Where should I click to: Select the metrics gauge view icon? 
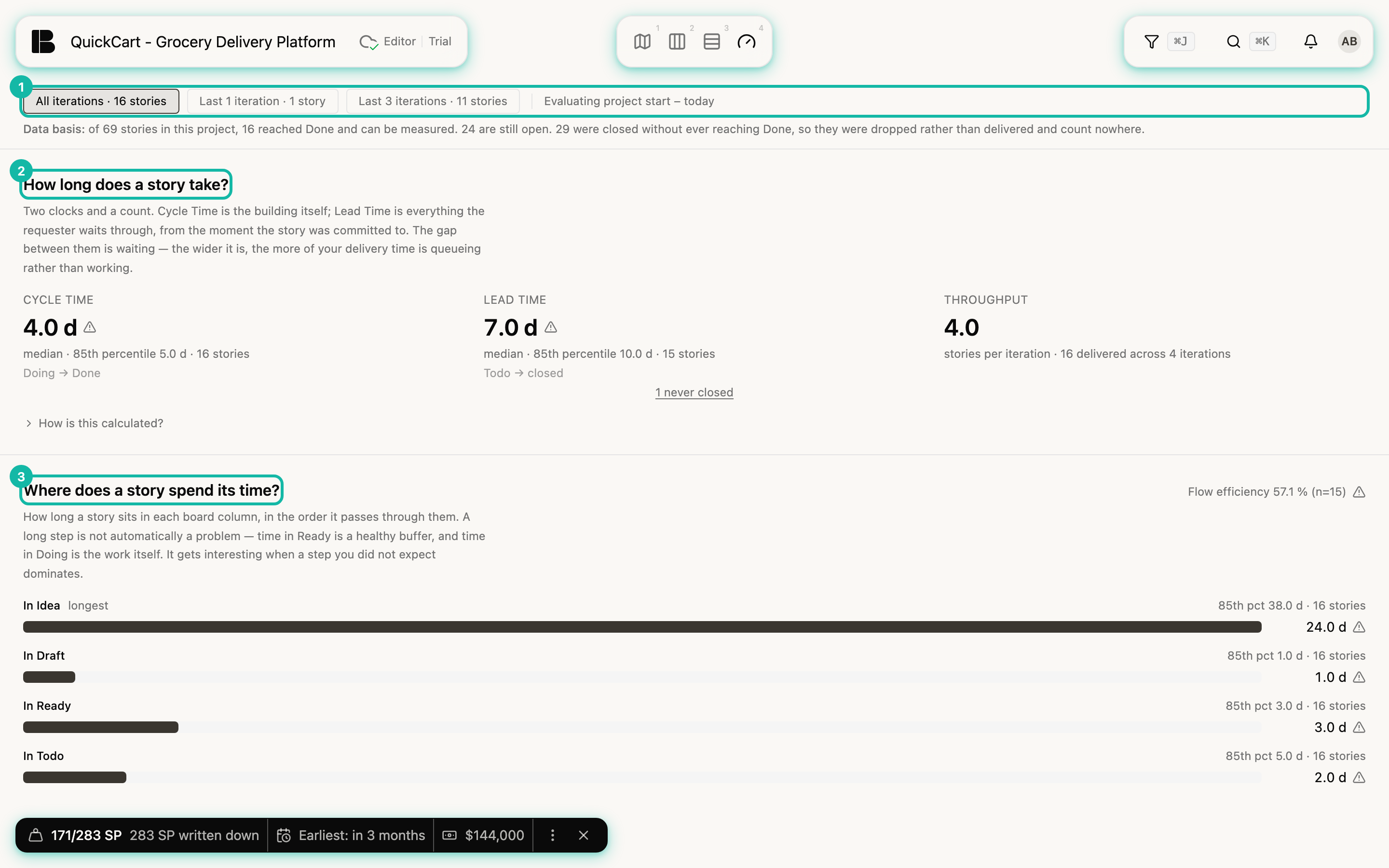pos(746,41)
